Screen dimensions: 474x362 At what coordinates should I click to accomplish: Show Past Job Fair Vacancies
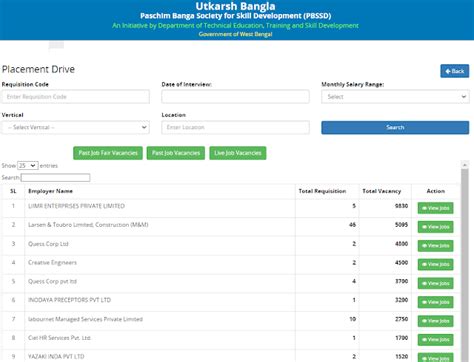coord(108,153)
